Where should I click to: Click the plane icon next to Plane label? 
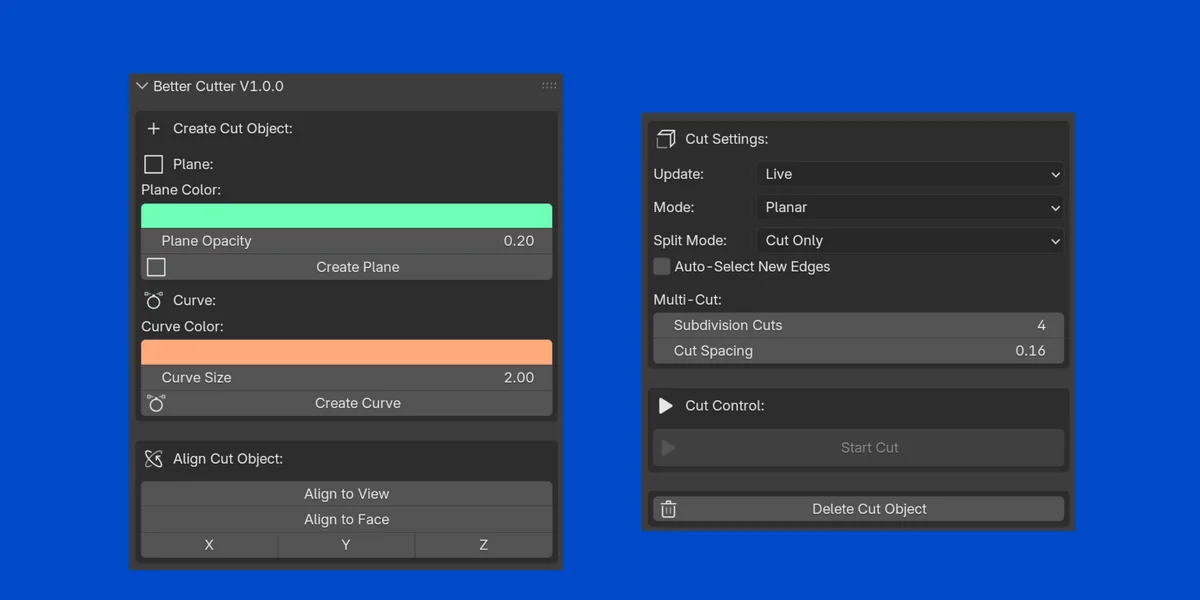(x=153, y=164)
